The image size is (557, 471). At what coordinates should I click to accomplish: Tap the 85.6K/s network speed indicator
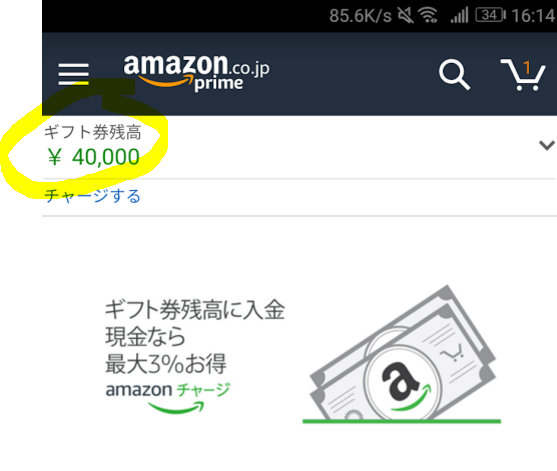360,16
